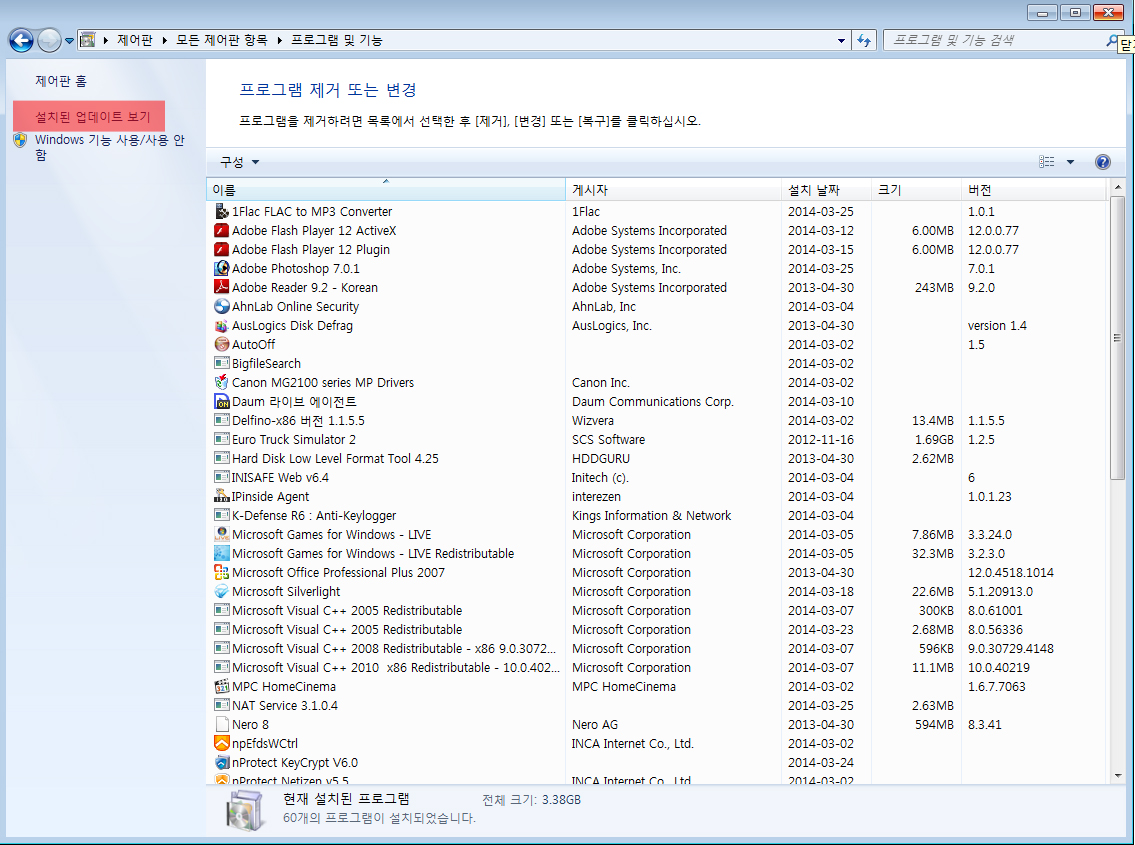Sort the list by the 이름 column
Viewport: 1135px width, 845px height.
tap(386, 190)
